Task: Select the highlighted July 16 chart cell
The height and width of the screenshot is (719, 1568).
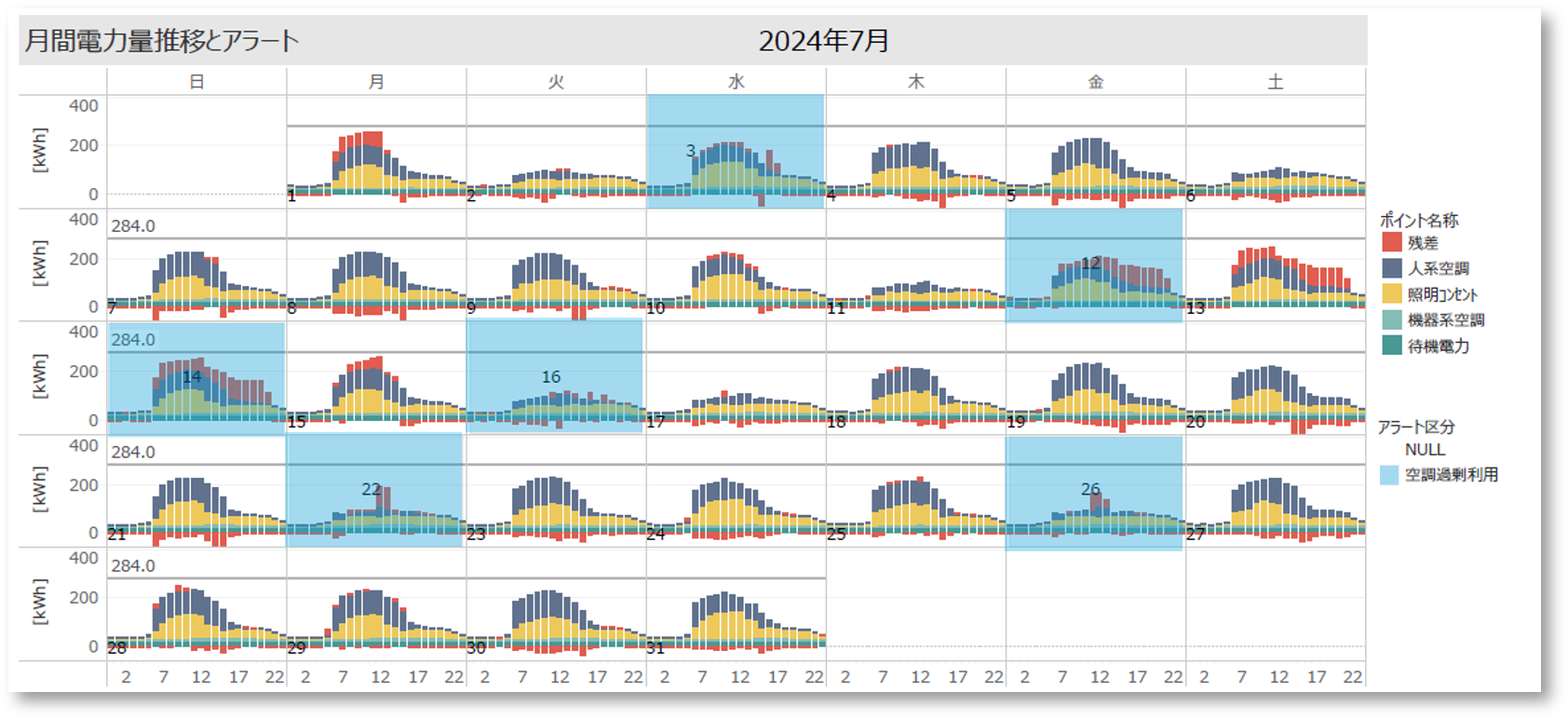Action: point(555,376)
